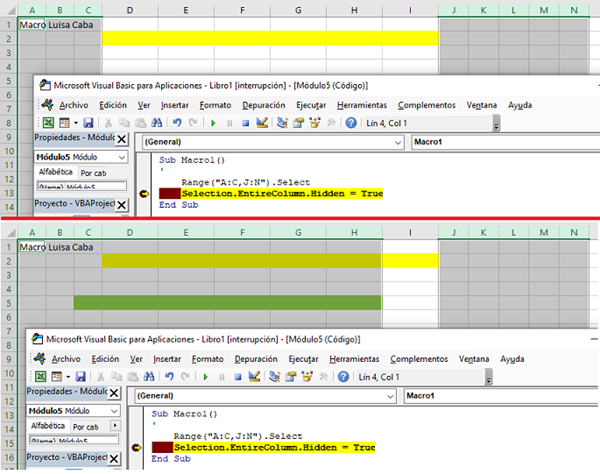Click View Microsoft Excel icon in upper VBA window

tap(48, 123)
